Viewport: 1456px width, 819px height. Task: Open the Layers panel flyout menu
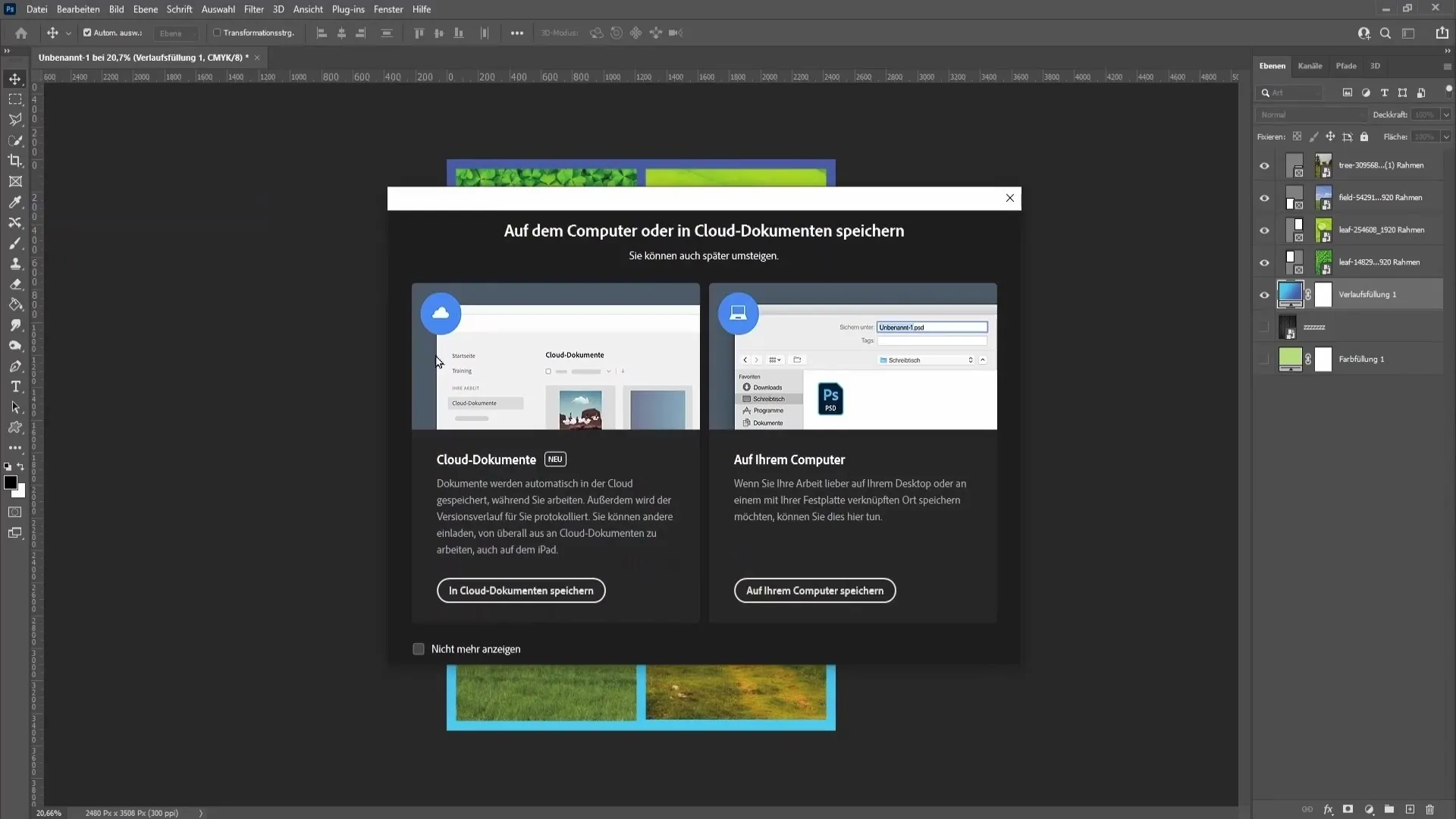point(1447,67)
